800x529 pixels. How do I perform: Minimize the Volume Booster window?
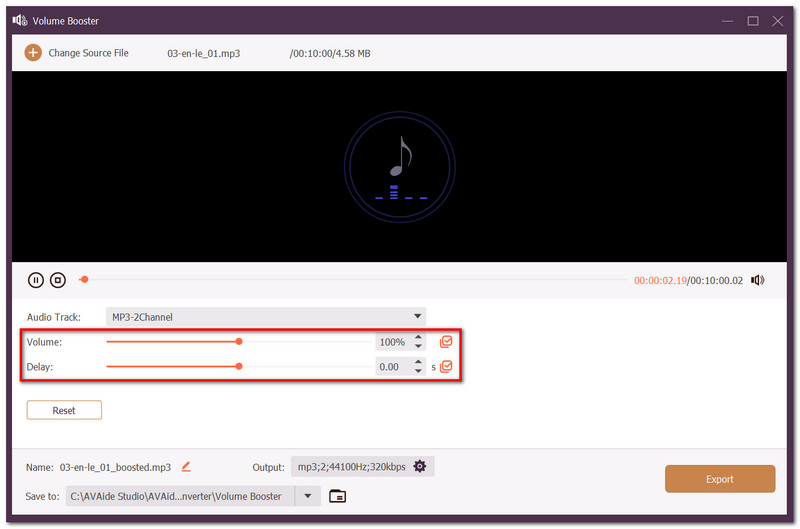727,21
